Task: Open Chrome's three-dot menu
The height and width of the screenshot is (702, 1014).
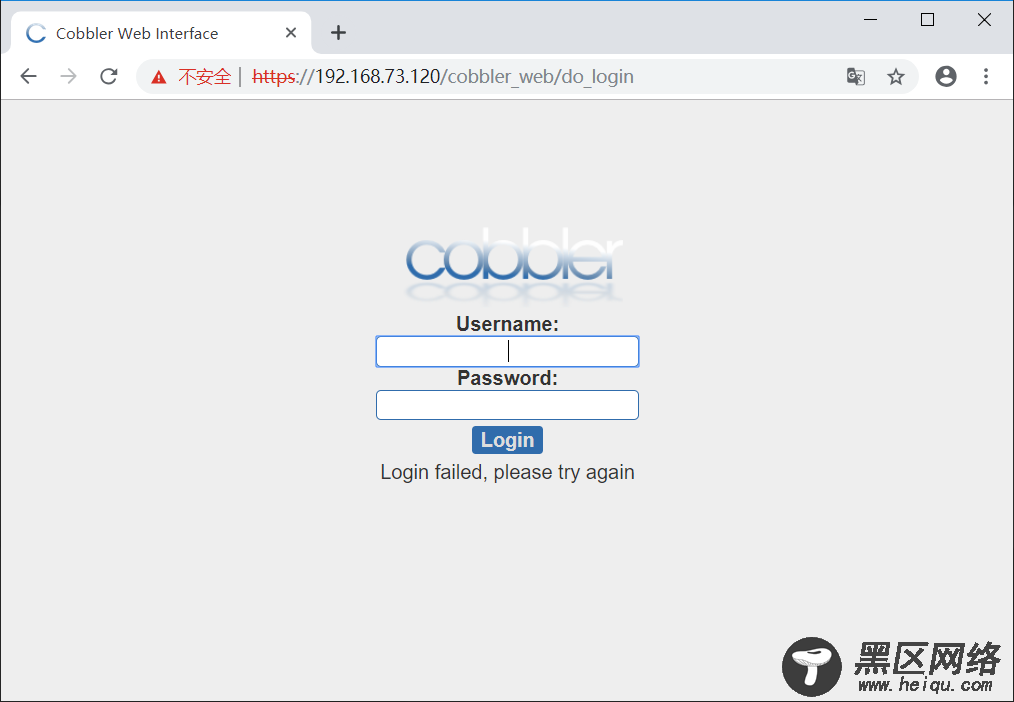Action: point(986,76)
